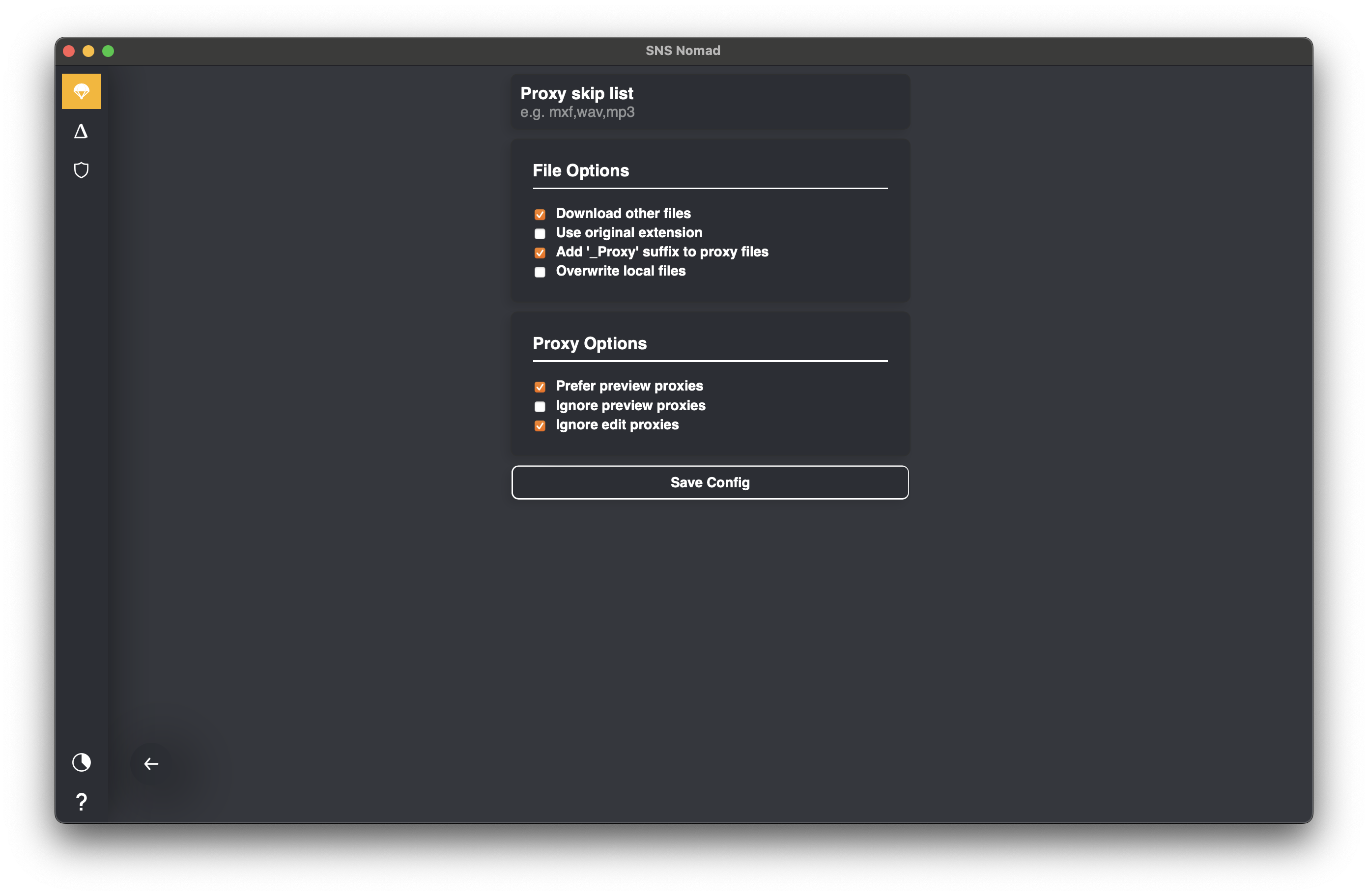Select the triangle icon in sidebar
This screenshot has height=896, width=1368.
point(81,132)
